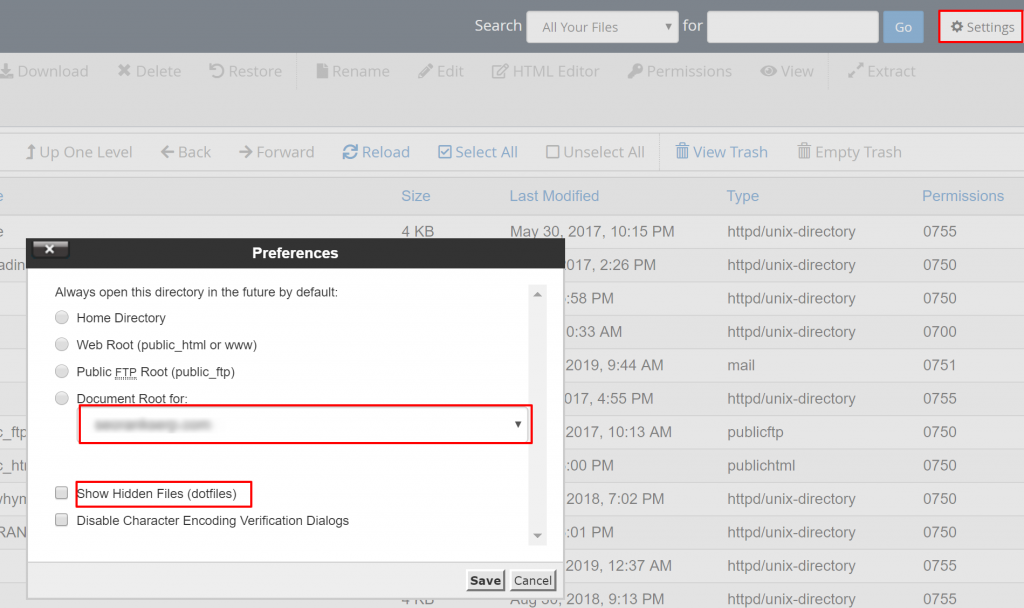This screenshot has width=1024, height=608.
Task: Check Disable Character Encoding Verification Dialogs
Action: [x=61, y=519]
